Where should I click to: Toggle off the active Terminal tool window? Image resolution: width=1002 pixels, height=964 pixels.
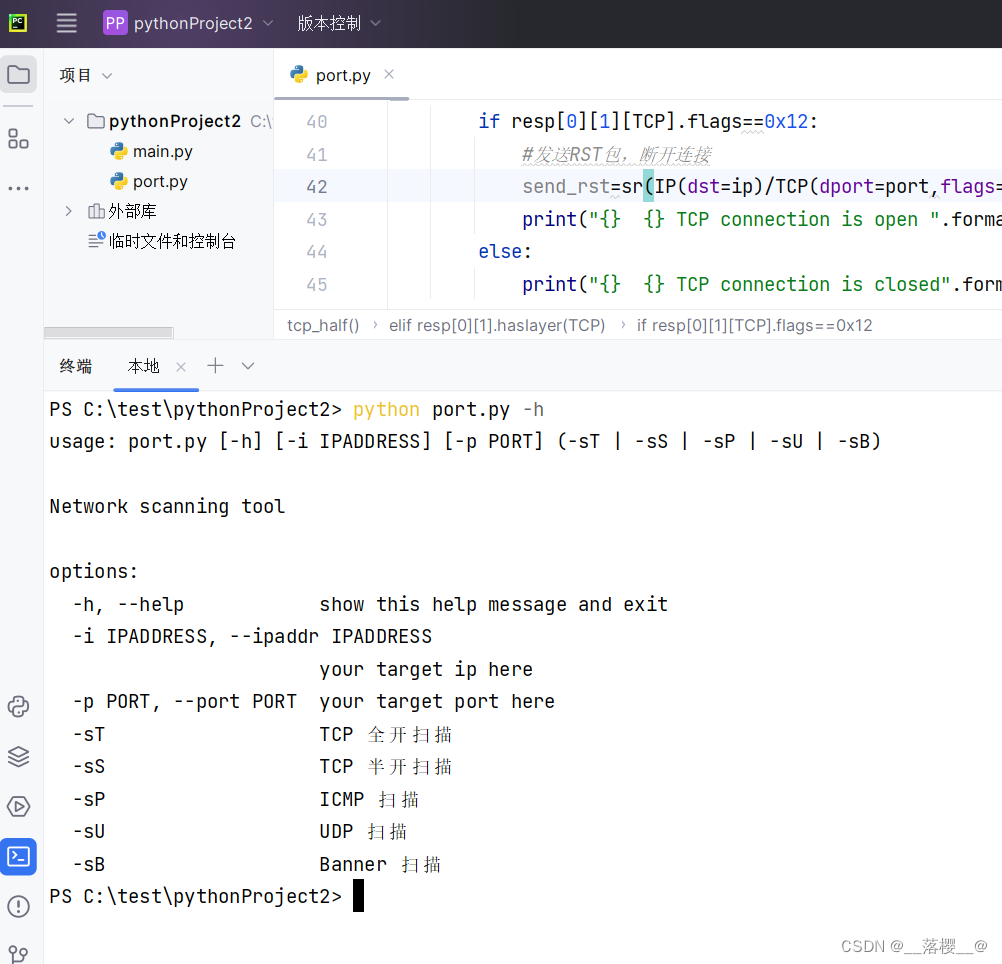[x=19, y=856]
